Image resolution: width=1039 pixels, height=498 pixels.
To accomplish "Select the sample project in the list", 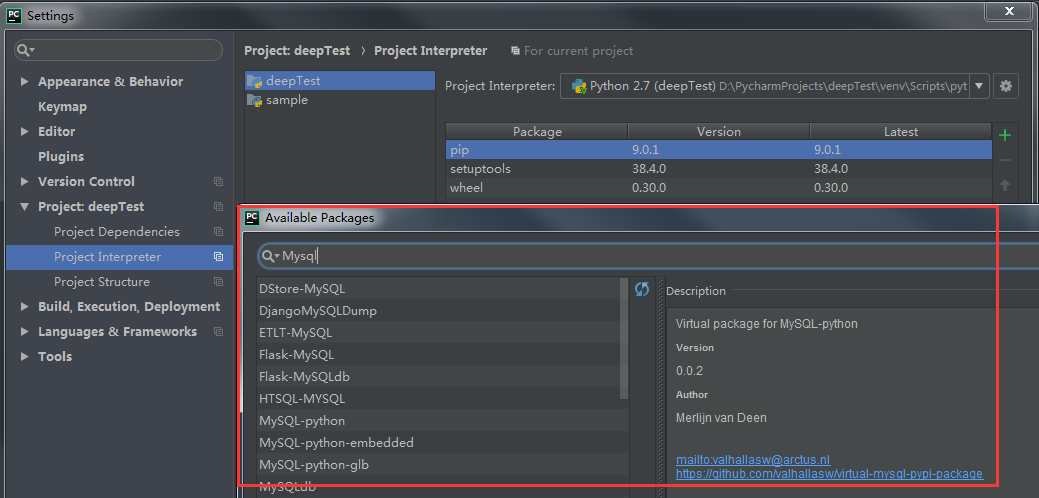I will coord(340,101).
